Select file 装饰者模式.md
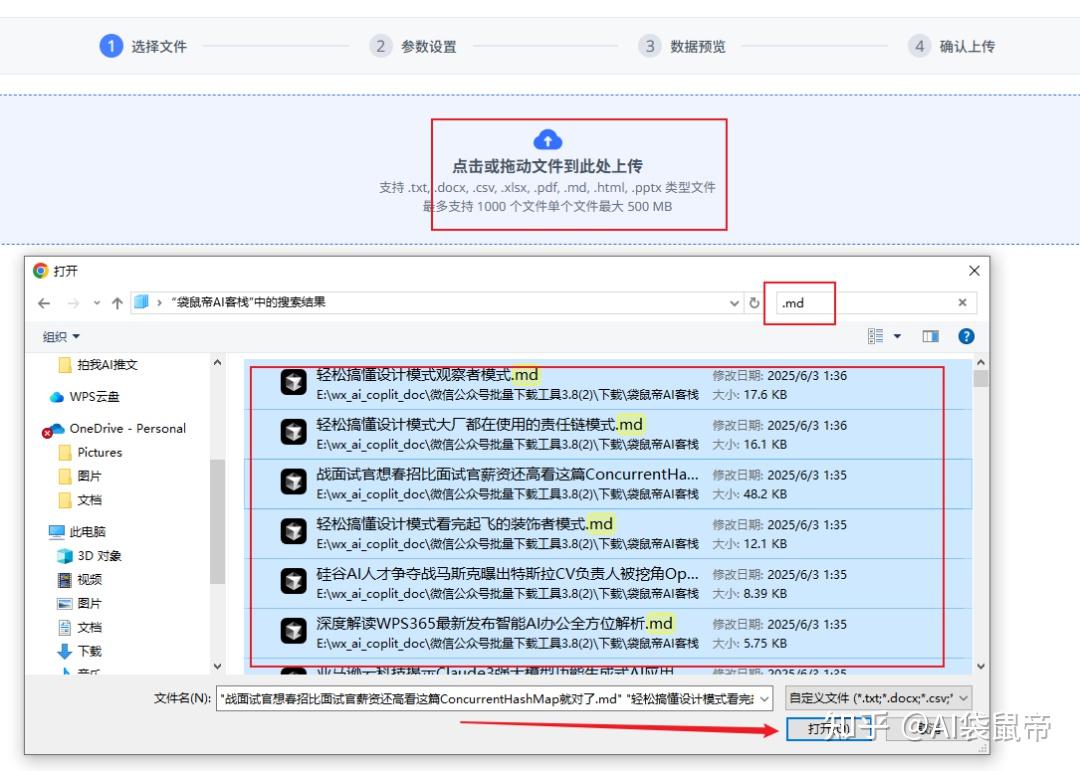The width and height of the screenshot is (1080, 771). pos(608,533)
